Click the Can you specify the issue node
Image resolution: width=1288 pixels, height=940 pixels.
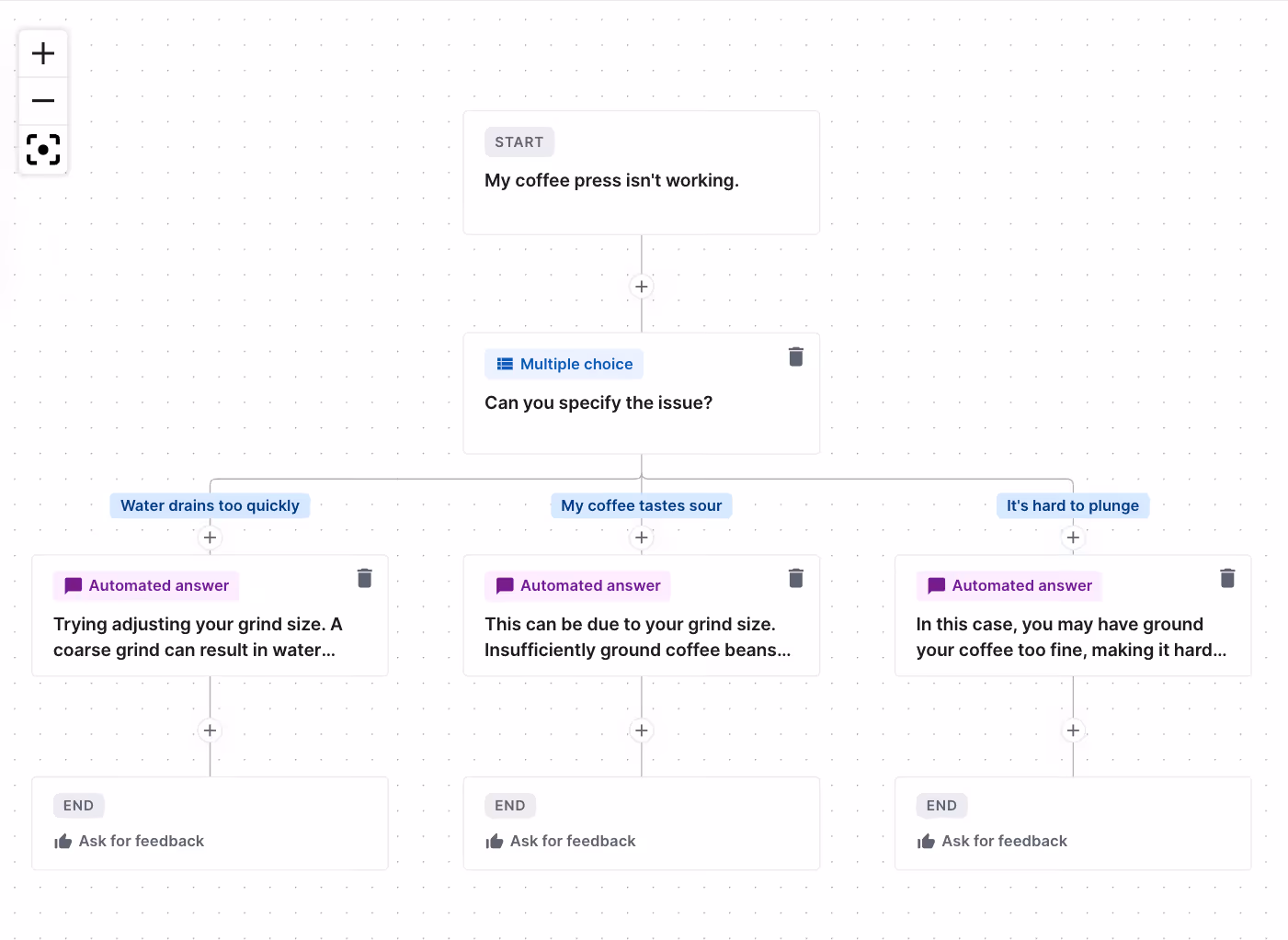click(641, 402)
